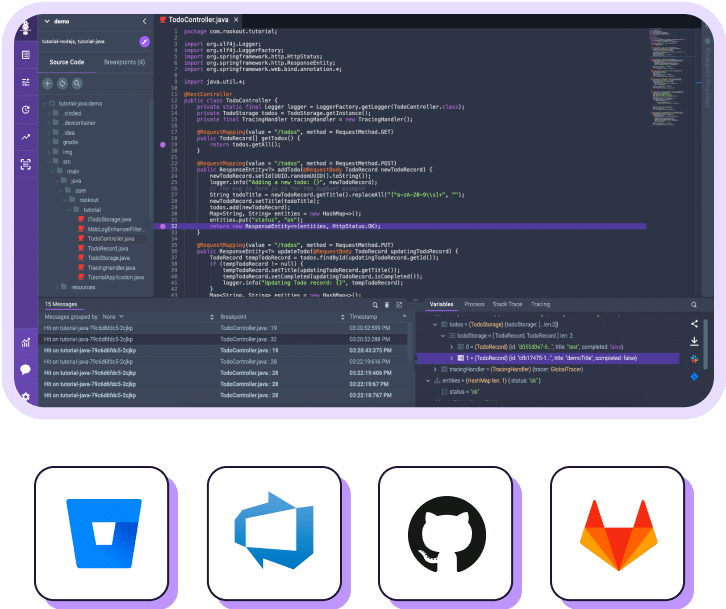Click the Jira diamond icon in the variables panel
This screenshot has width=726, height=609.
(694, 377)
